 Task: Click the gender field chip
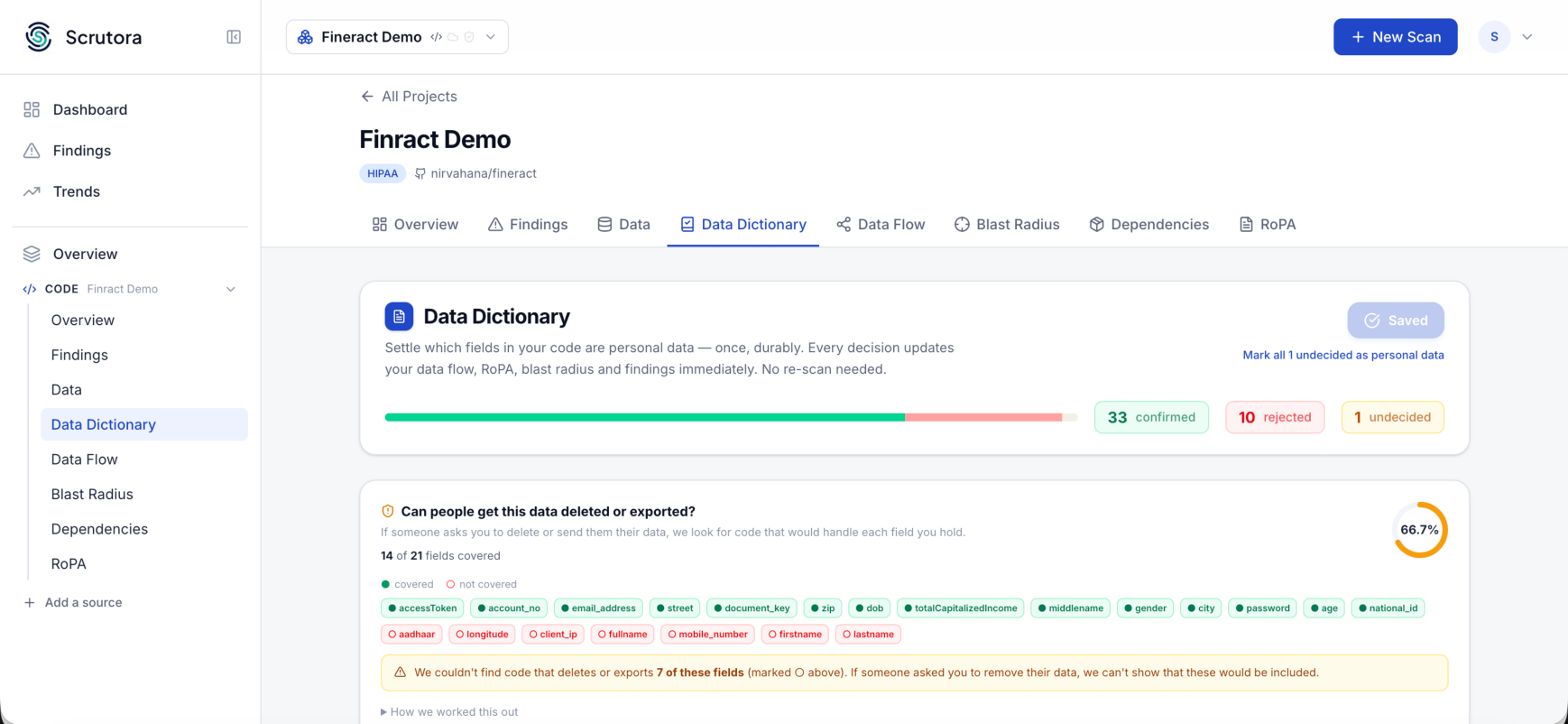click(1145, 608)
